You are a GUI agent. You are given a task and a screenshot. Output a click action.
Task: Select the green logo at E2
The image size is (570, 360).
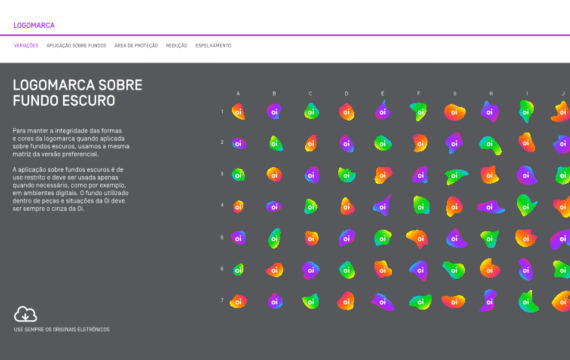pyautogui.click(x=383, y=143)
